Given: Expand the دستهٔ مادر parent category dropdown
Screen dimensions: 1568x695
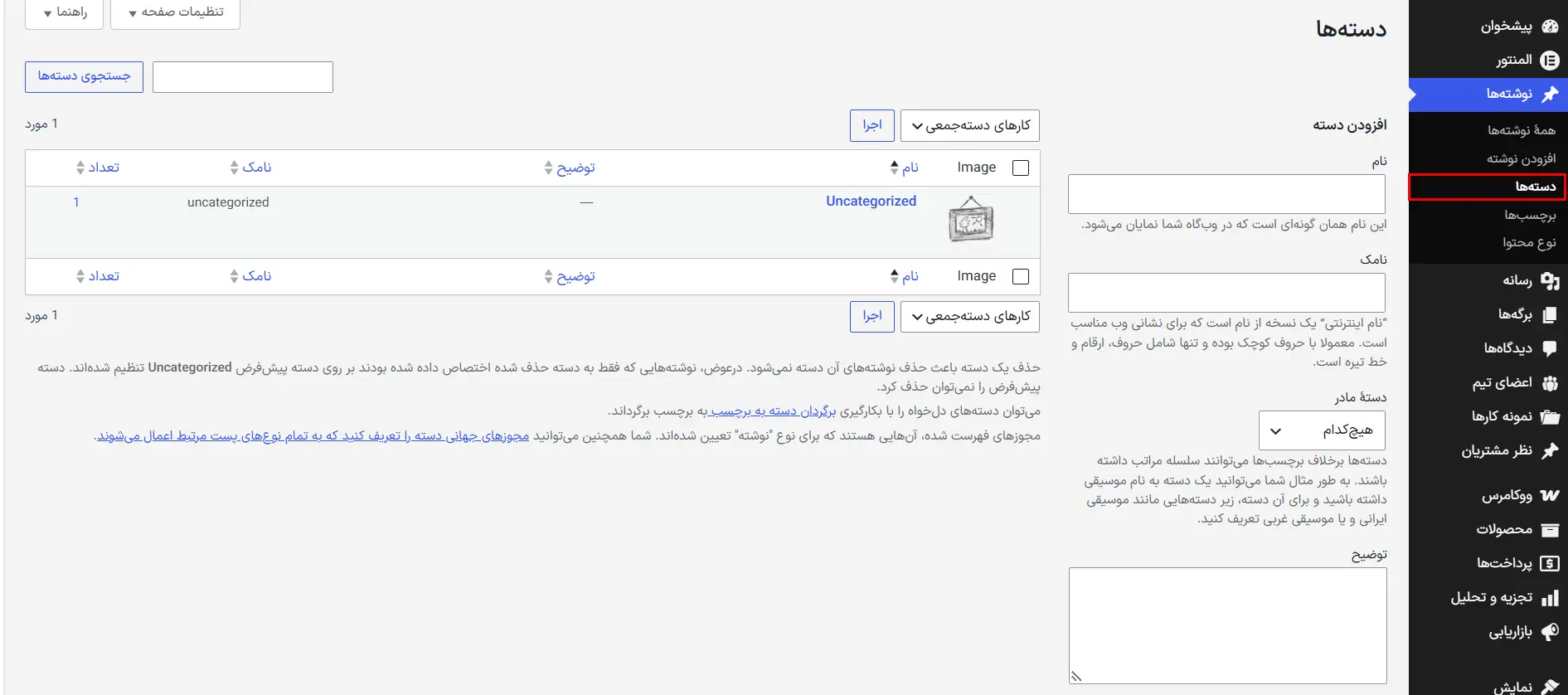Looking at the screenshot, I should pos(1322,430).
